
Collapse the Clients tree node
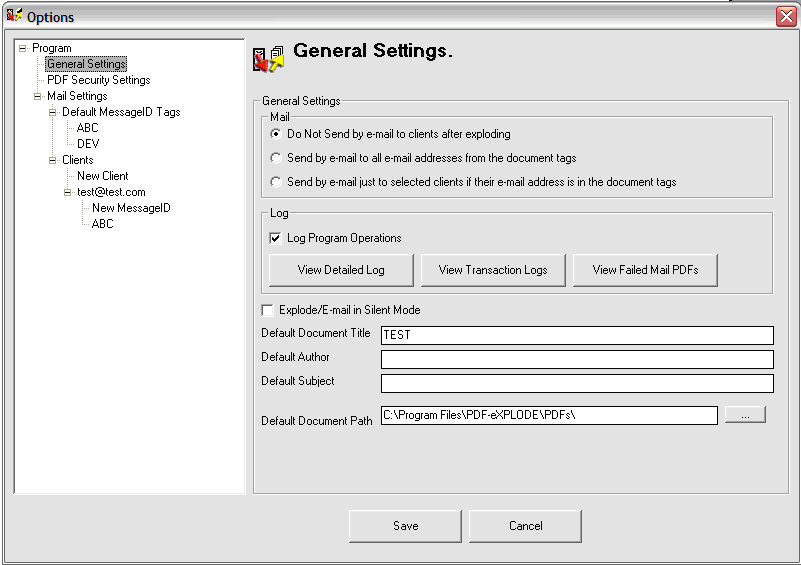pos(52,160)
